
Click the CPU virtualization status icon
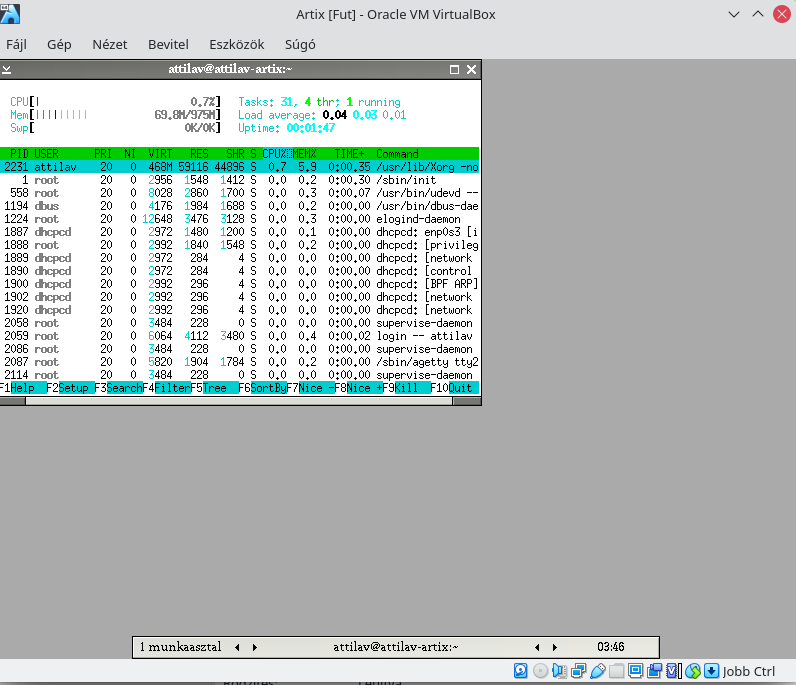pos(673,671)
